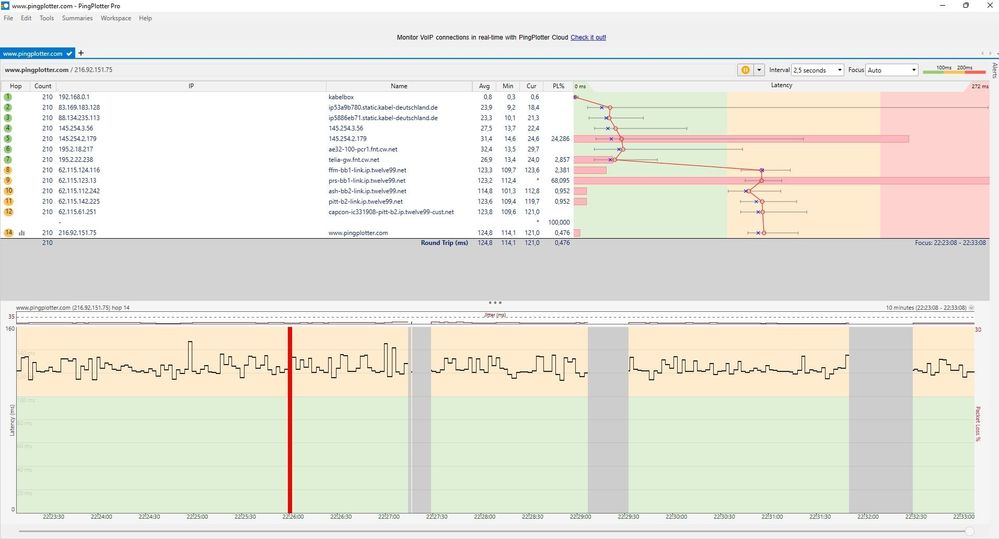
Task: Open the dropdown arrow beside the pause button
Action: (759, 70)
